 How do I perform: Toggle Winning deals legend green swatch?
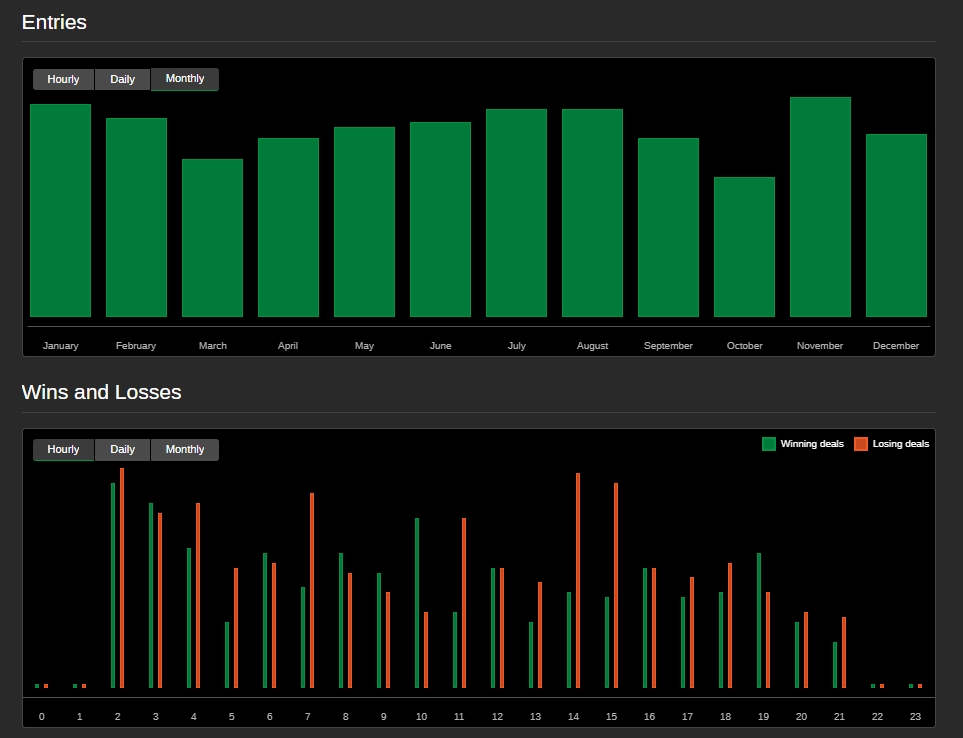(768, 444)
